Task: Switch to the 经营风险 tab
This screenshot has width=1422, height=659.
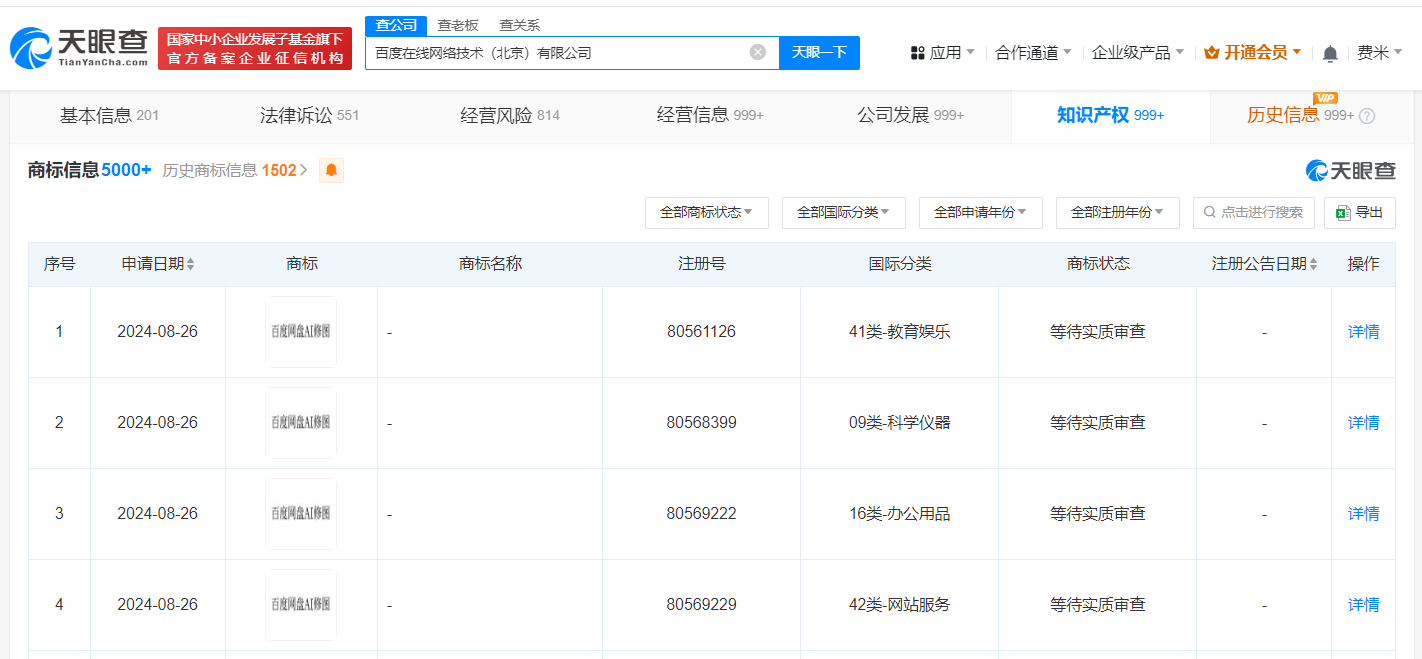Action: coord(510,115)
